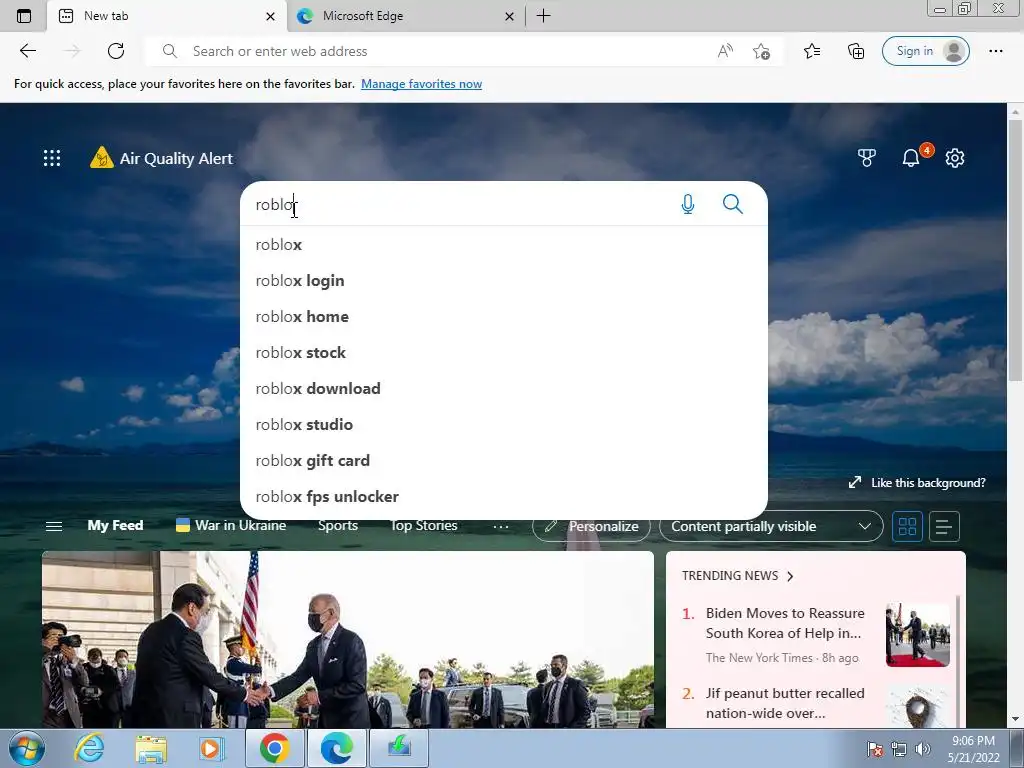Reload the page with refresh icon

[116, 51]
